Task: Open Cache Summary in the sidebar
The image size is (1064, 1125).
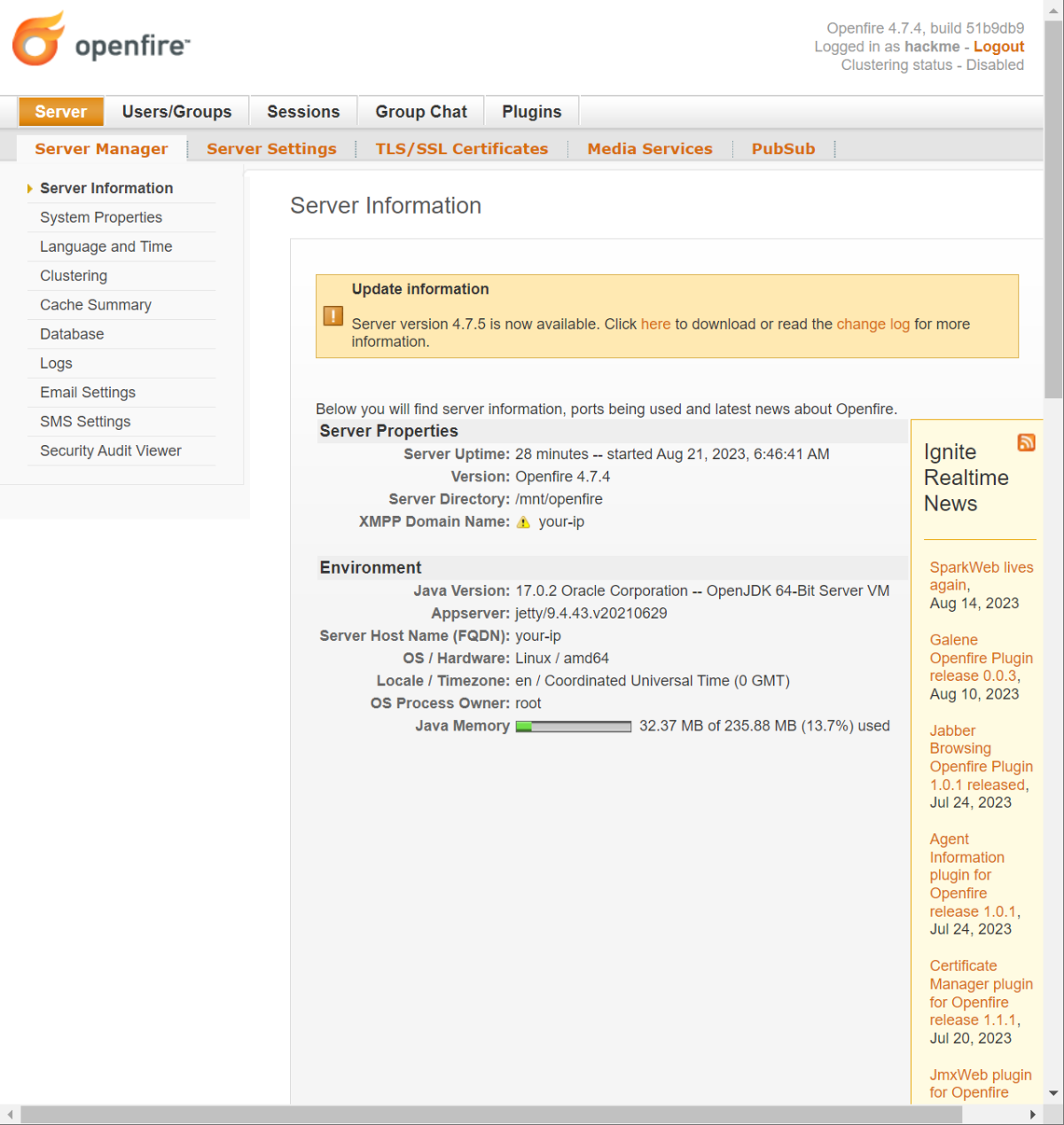Action: 96,305
